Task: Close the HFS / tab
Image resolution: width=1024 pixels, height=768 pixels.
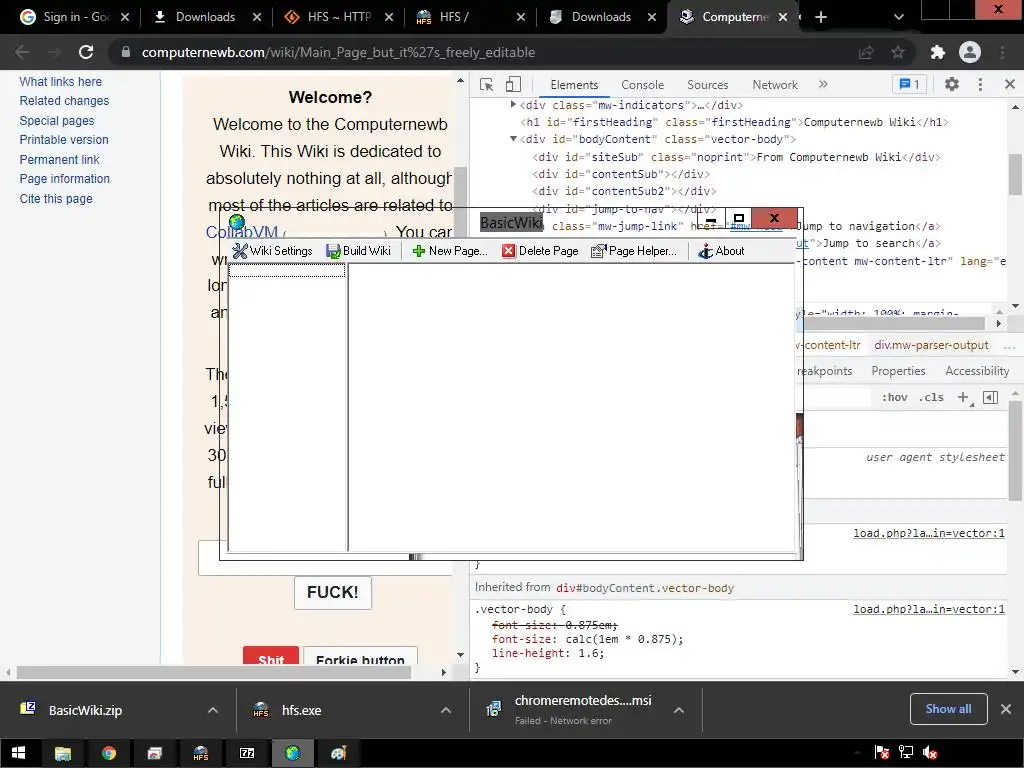Action: (520, 17)
